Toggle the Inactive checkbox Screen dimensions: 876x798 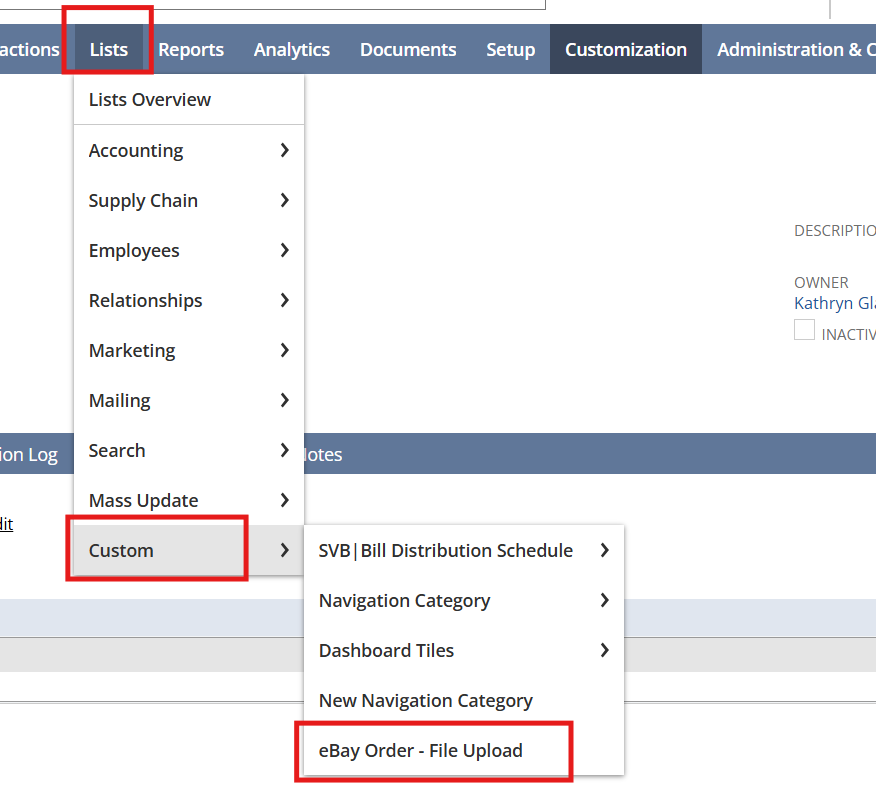click(x=804, y=331)
